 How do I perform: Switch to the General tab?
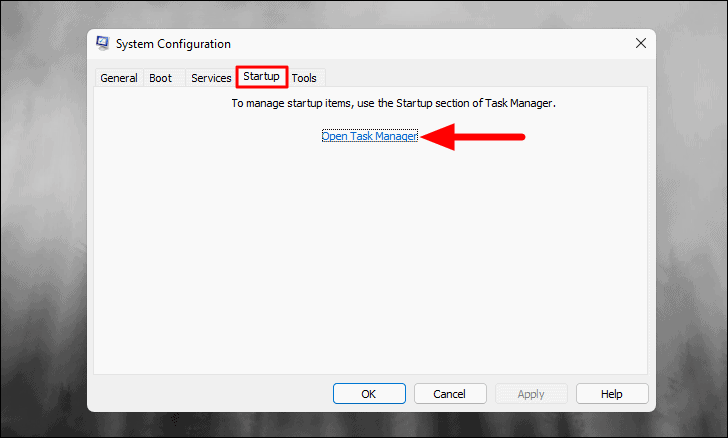[x=119, y=78]
